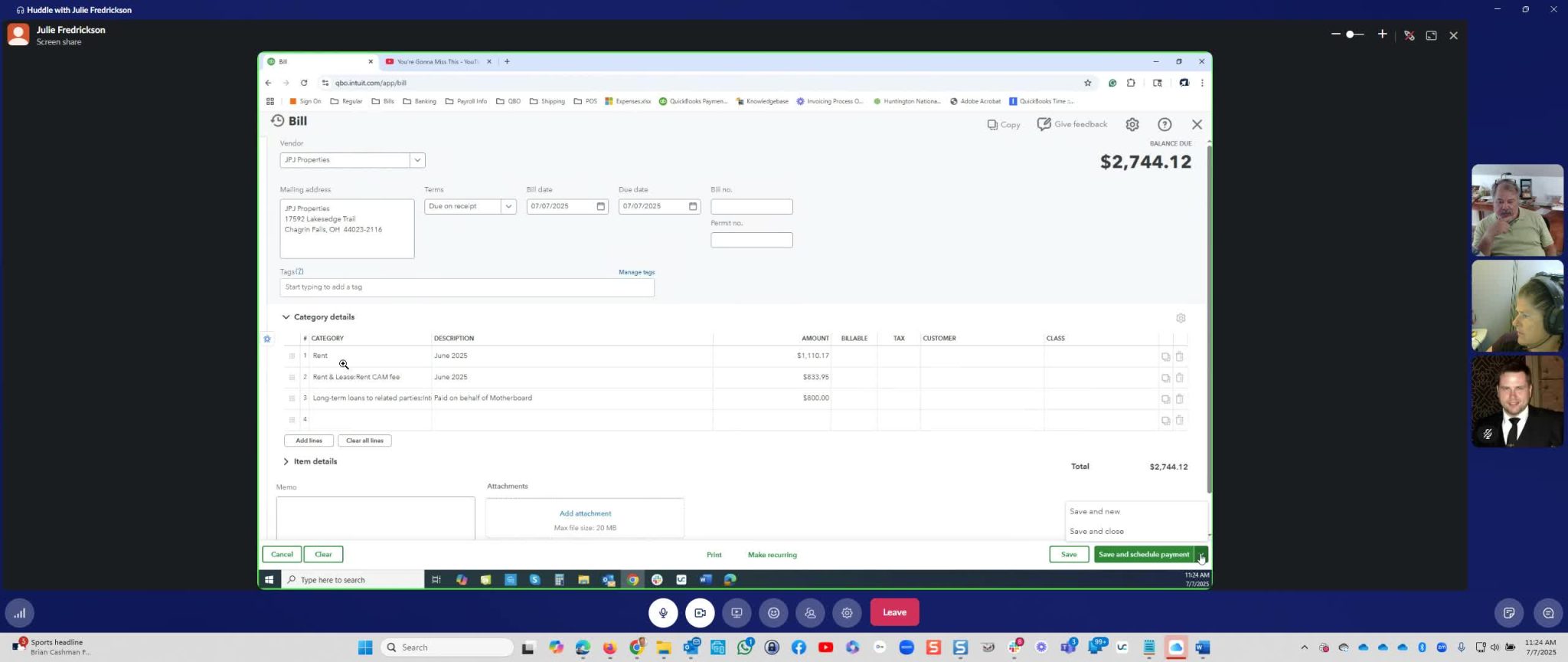Open category table settings gear

tap(1181, 318)
